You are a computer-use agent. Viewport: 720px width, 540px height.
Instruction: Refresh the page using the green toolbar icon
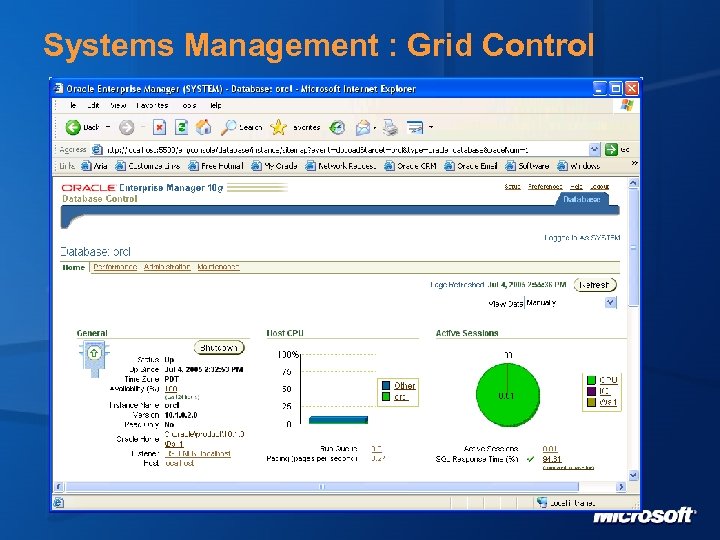pos(182,127)
